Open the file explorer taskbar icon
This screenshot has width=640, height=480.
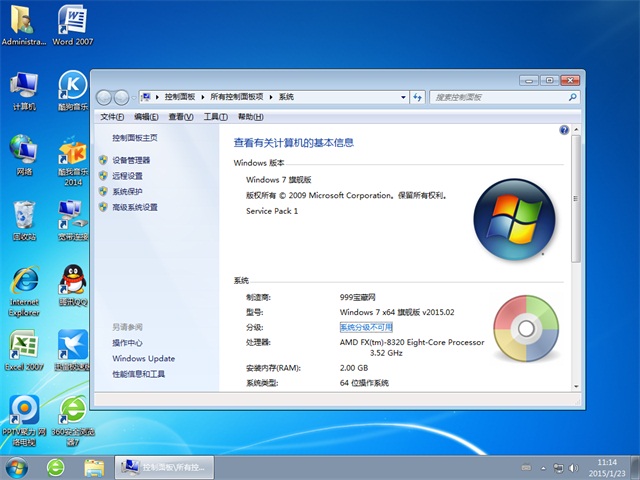94,468
